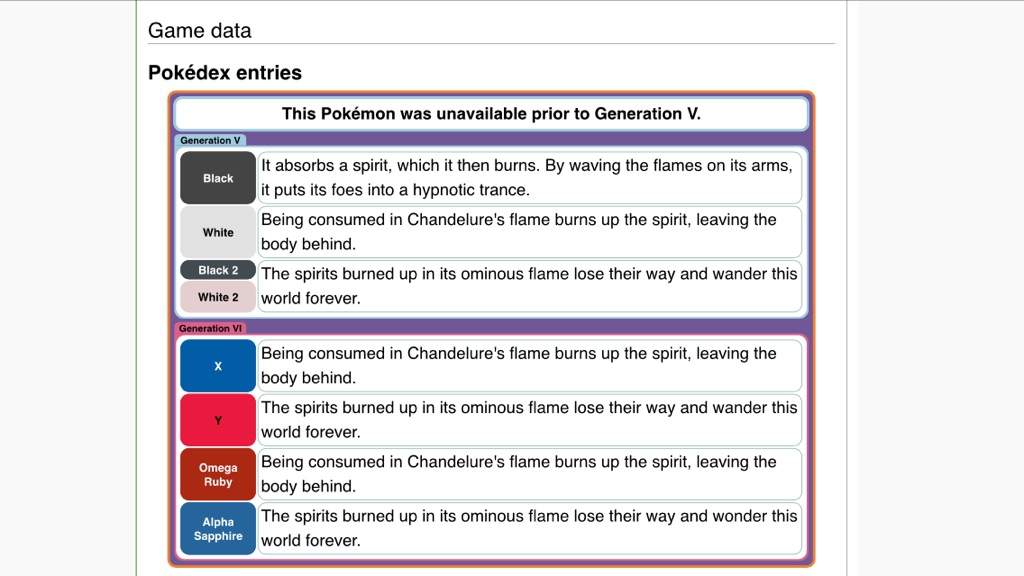Image resolution: width=1024 pixels, height=576 pixels.
Task: Click the Black 2 White 2 entry text
Action: (529, 286)
